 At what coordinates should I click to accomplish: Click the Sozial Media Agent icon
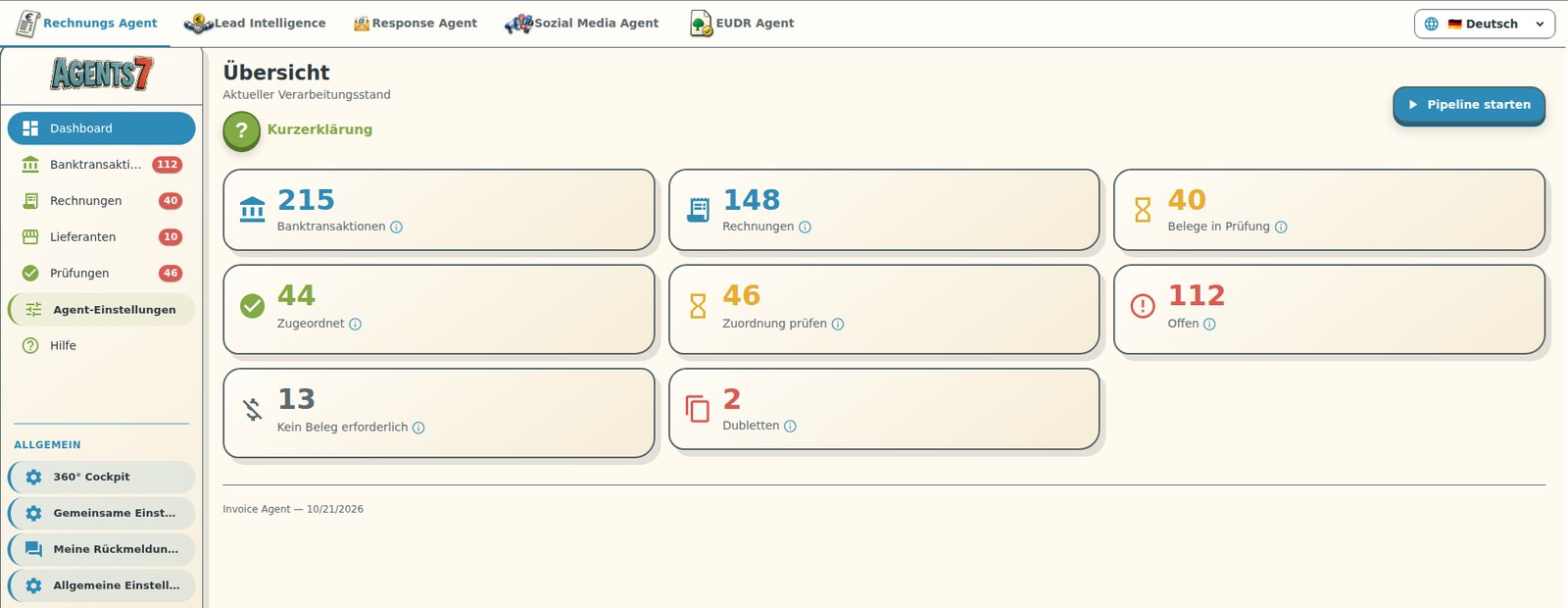[x=518, y=24]
